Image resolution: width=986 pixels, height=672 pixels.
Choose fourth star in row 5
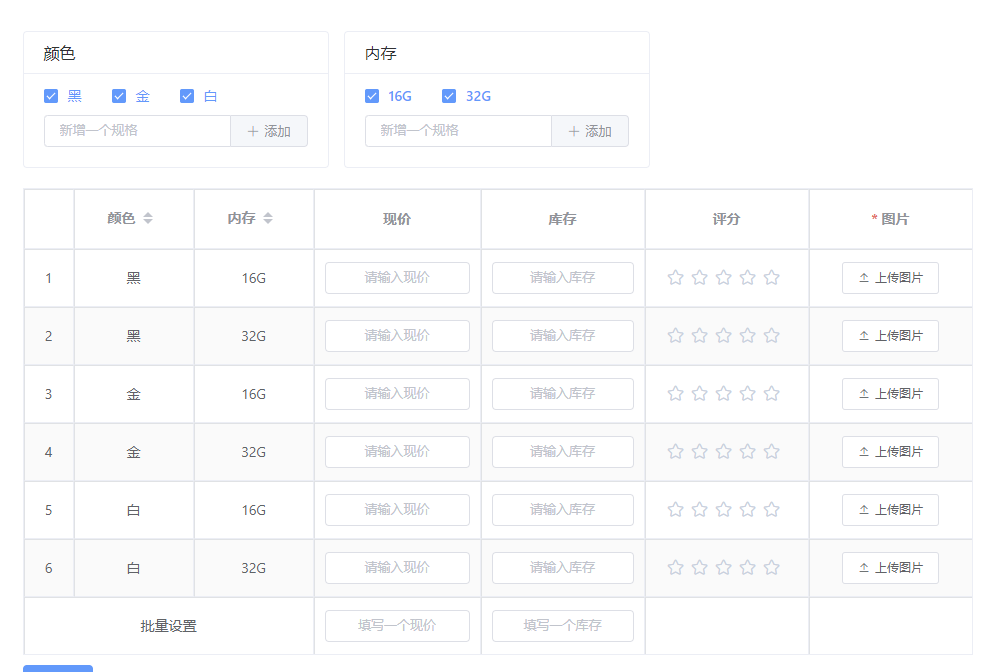pos(748,509)
